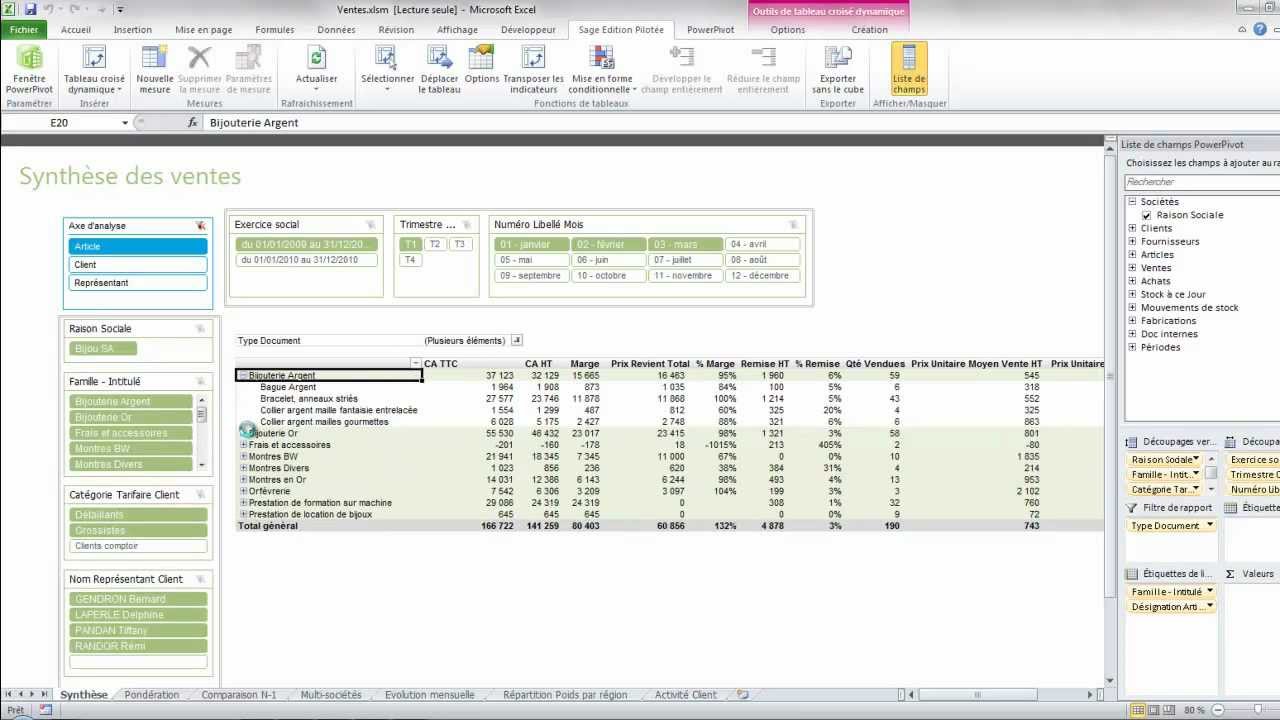Clear the Famille - Intitulé slicer filter

point(200,382)
